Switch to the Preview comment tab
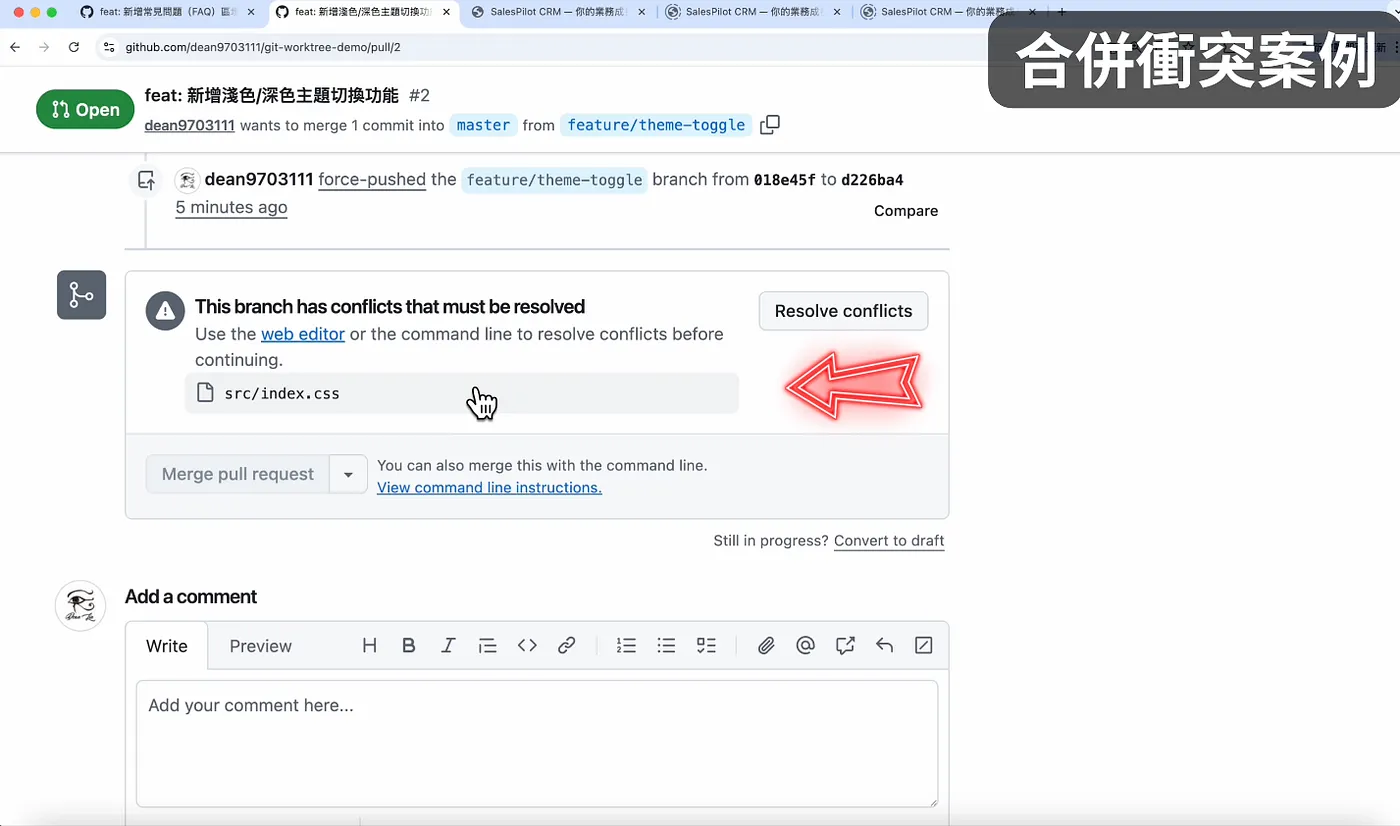1400x826 pixels. click(261, 646)
